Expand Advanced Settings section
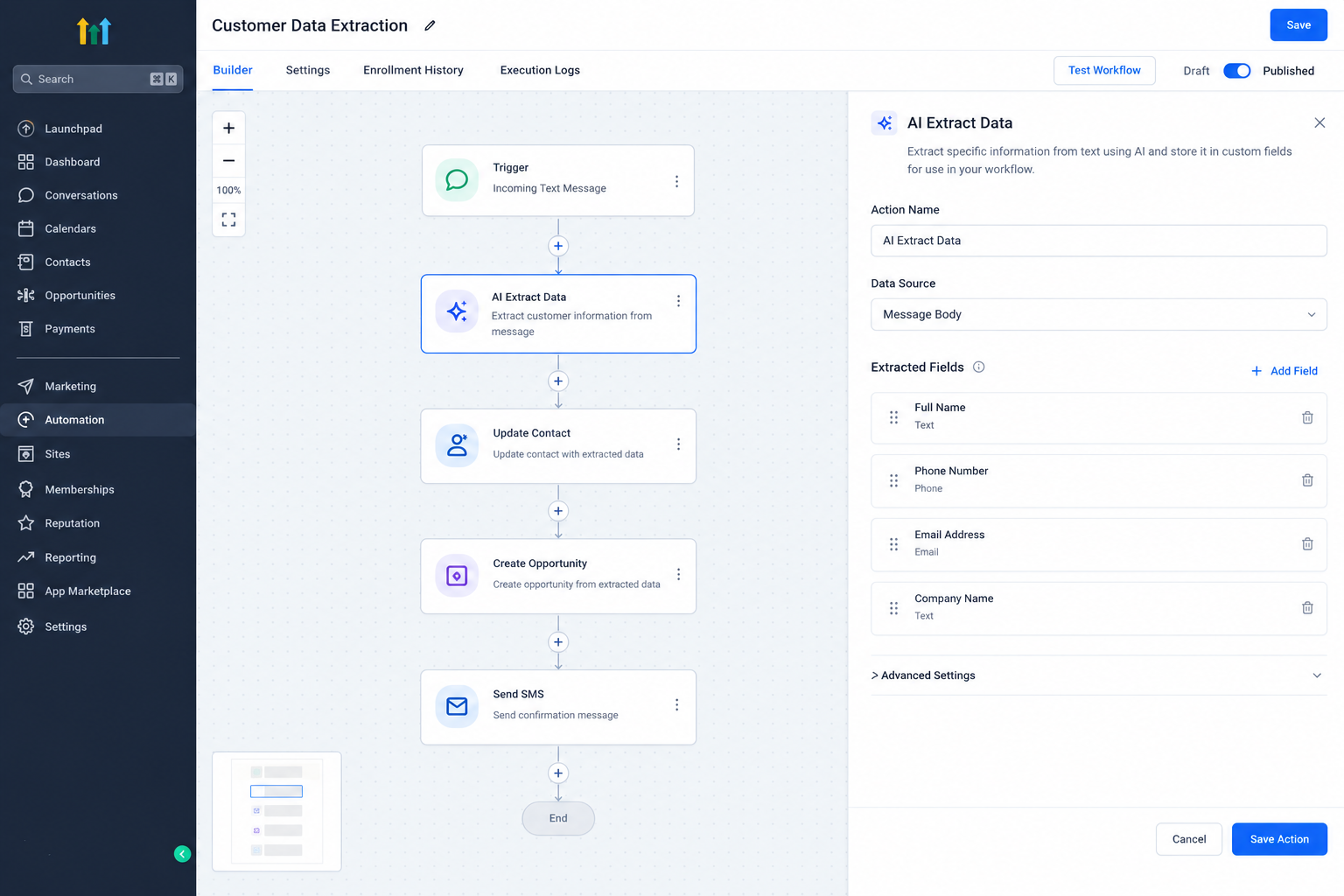This screenshot has width=1344, height=896. 1099,675
